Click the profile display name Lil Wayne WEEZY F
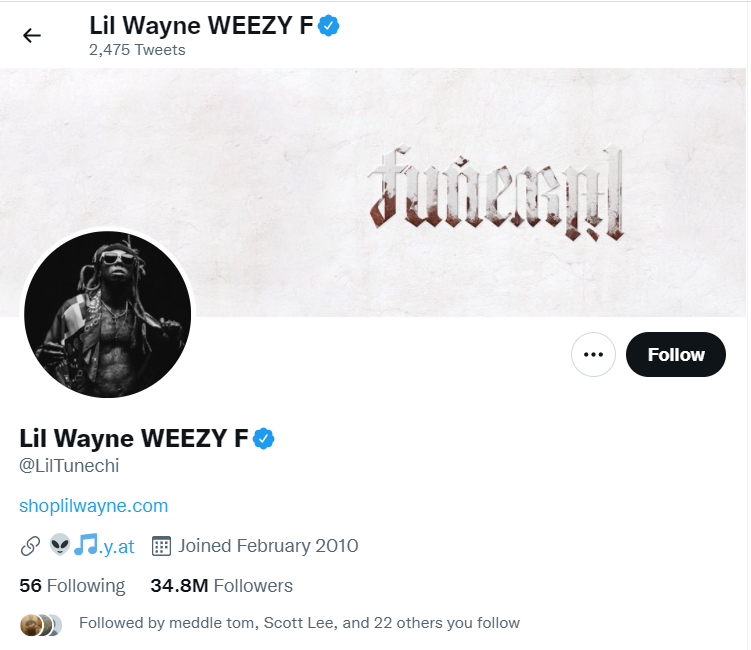751x650 pixels. [x=134, y=438]
